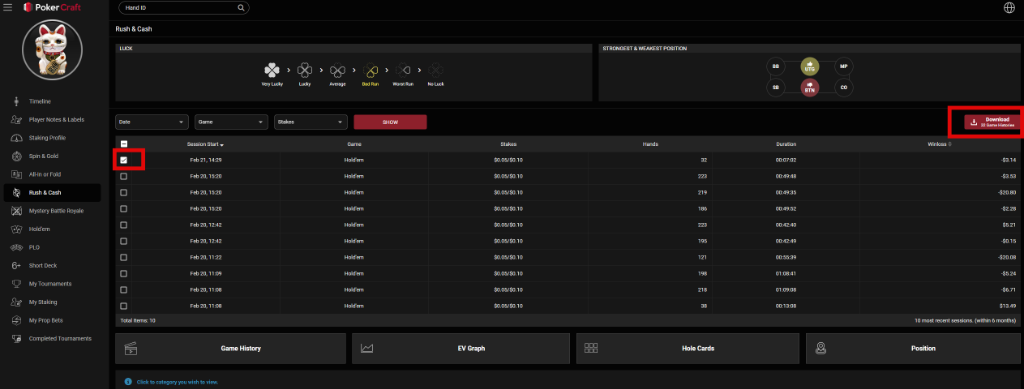Check the session with -$3.53 winloss
Screen dimensions: 1024x389
[x=124, y=176]
